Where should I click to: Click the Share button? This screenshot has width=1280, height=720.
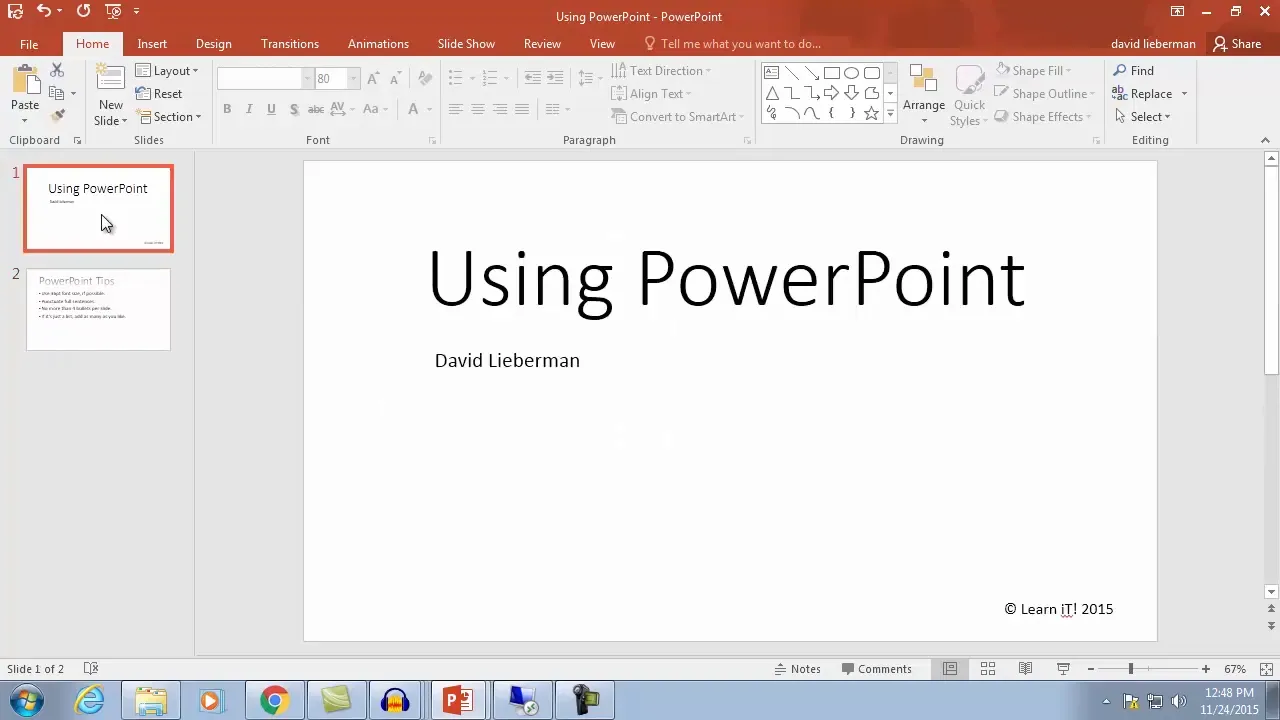click(1237, 44)
